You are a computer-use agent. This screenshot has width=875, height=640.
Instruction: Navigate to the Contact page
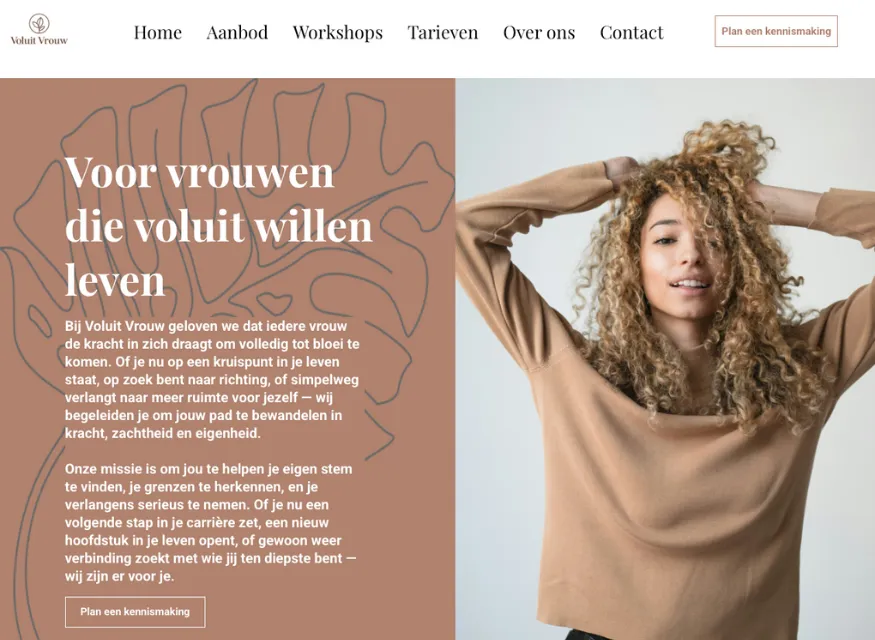coord(631,32)
